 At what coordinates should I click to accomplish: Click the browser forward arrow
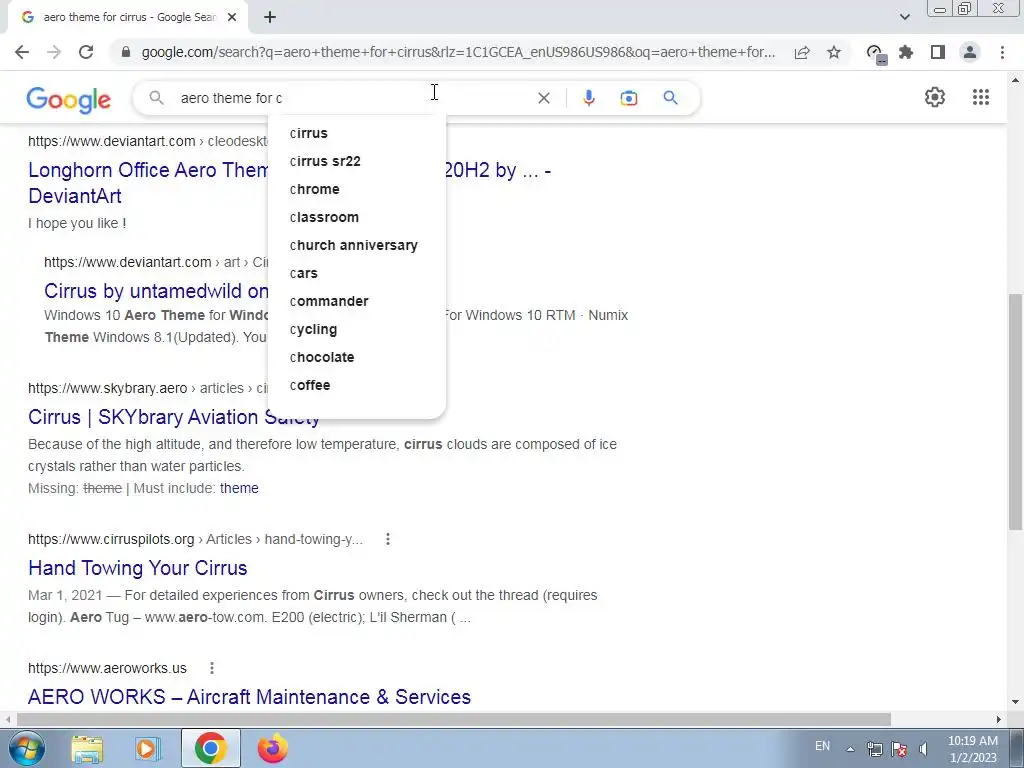54,52
